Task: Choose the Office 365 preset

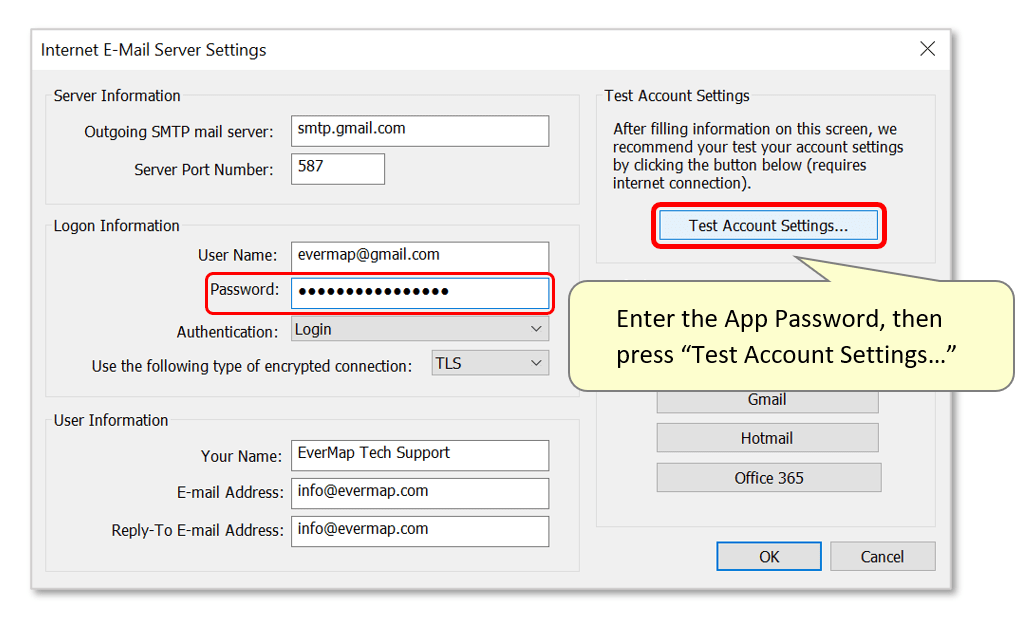Action: pos(767,477)
